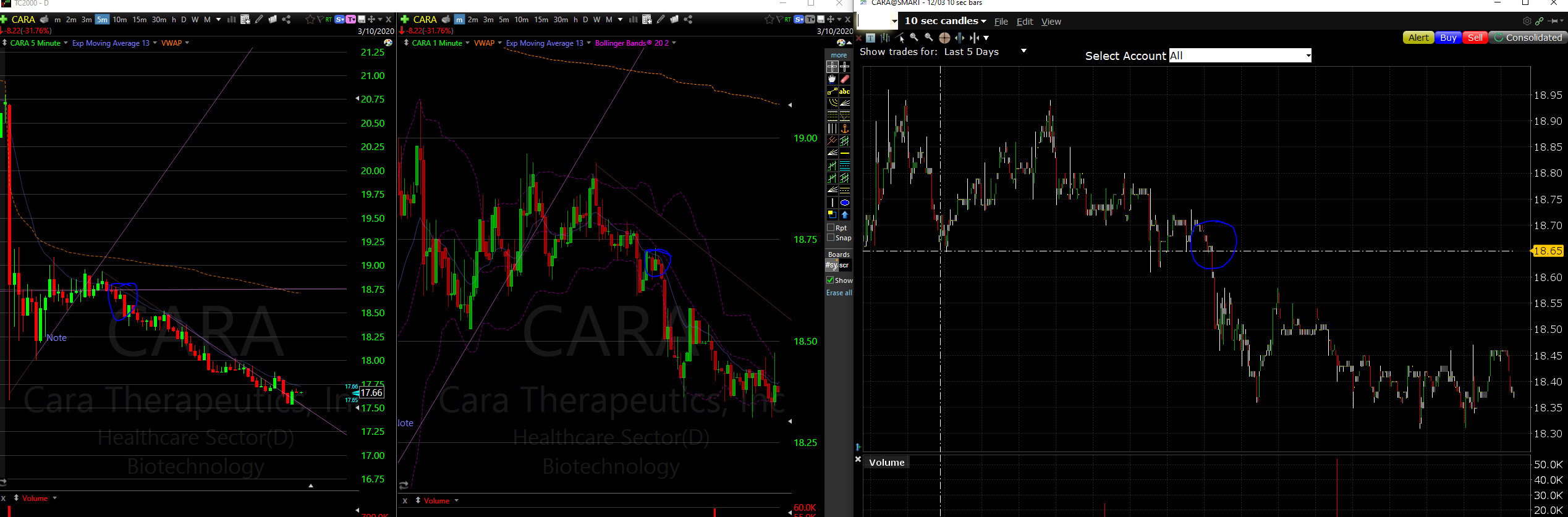Click the settings gear icon in 10 sec chart window
The width and height of the screenshot is (1568, 517).
(1527, 21)
